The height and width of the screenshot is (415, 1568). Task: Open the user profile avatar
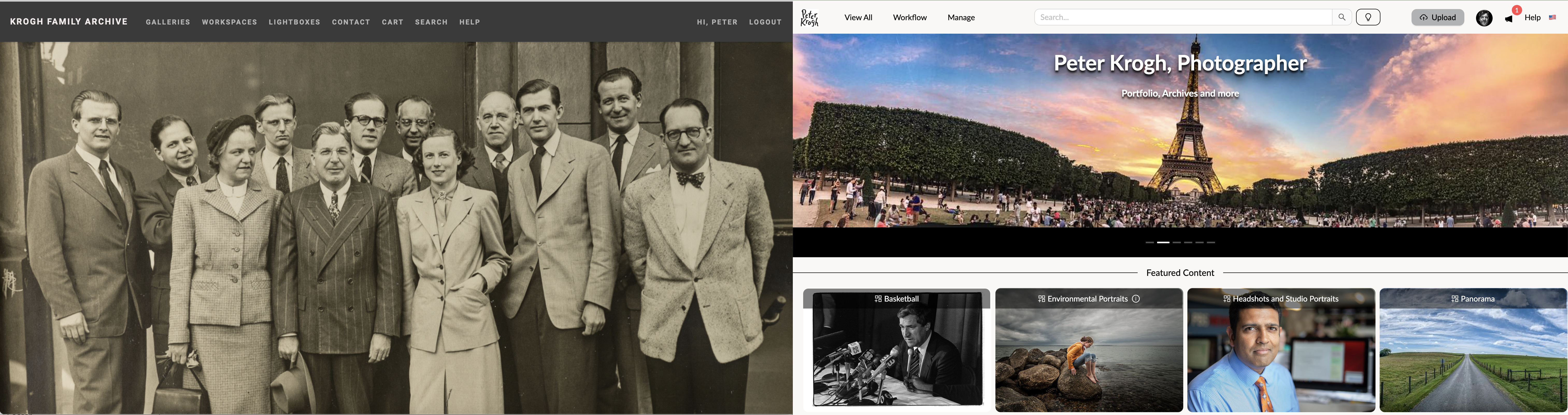1484,18
